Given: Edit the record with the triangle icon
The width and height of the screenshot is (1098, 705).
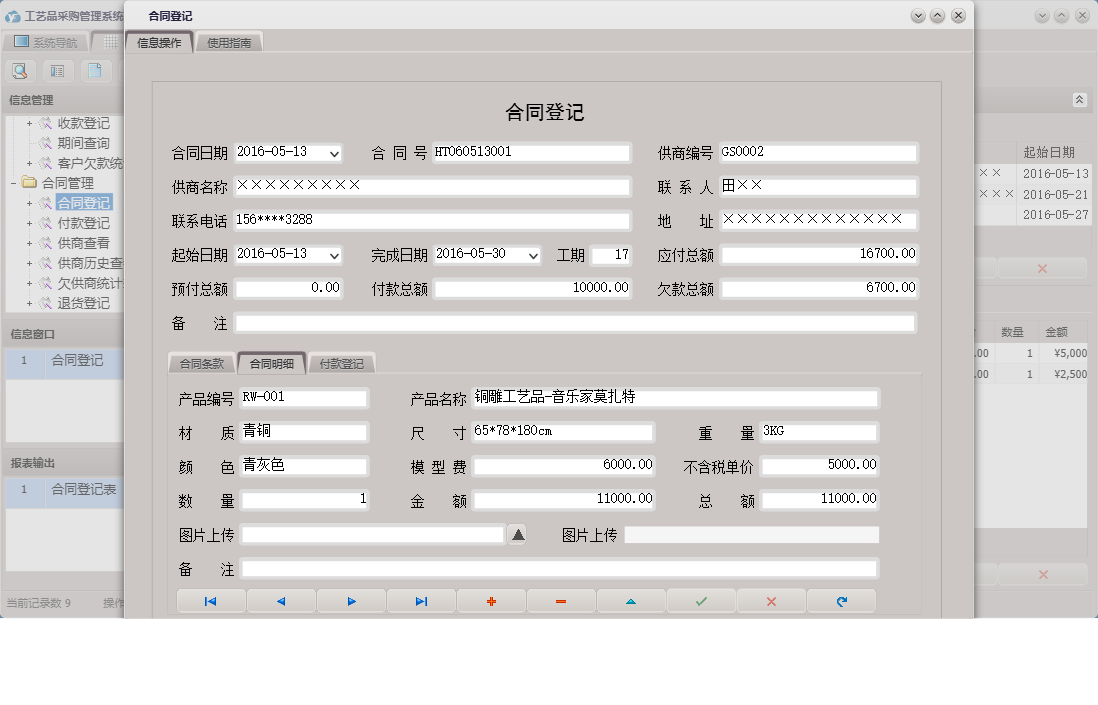Looking at the screenshot, I should coord(631,600).
